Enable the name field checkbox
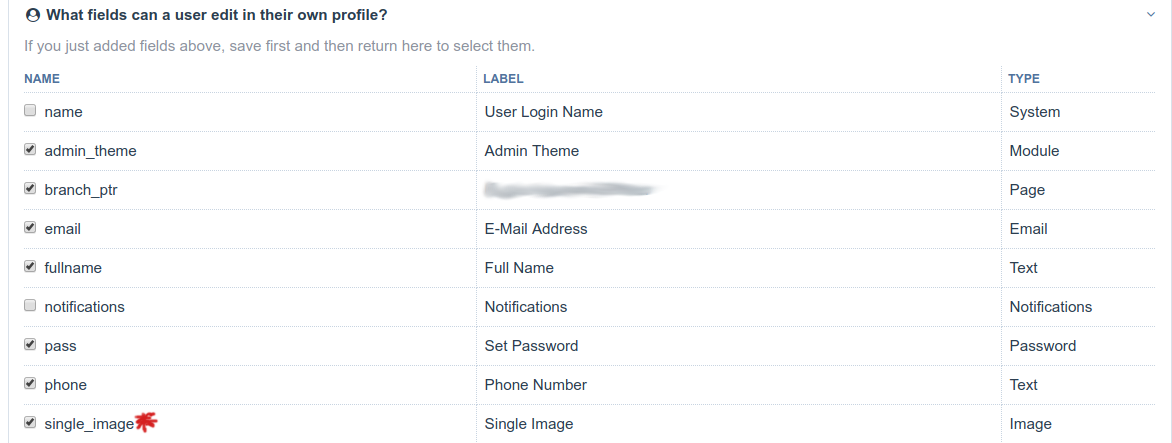The height and width of the screenshot is (443, 1172). (x=30, y=111)
